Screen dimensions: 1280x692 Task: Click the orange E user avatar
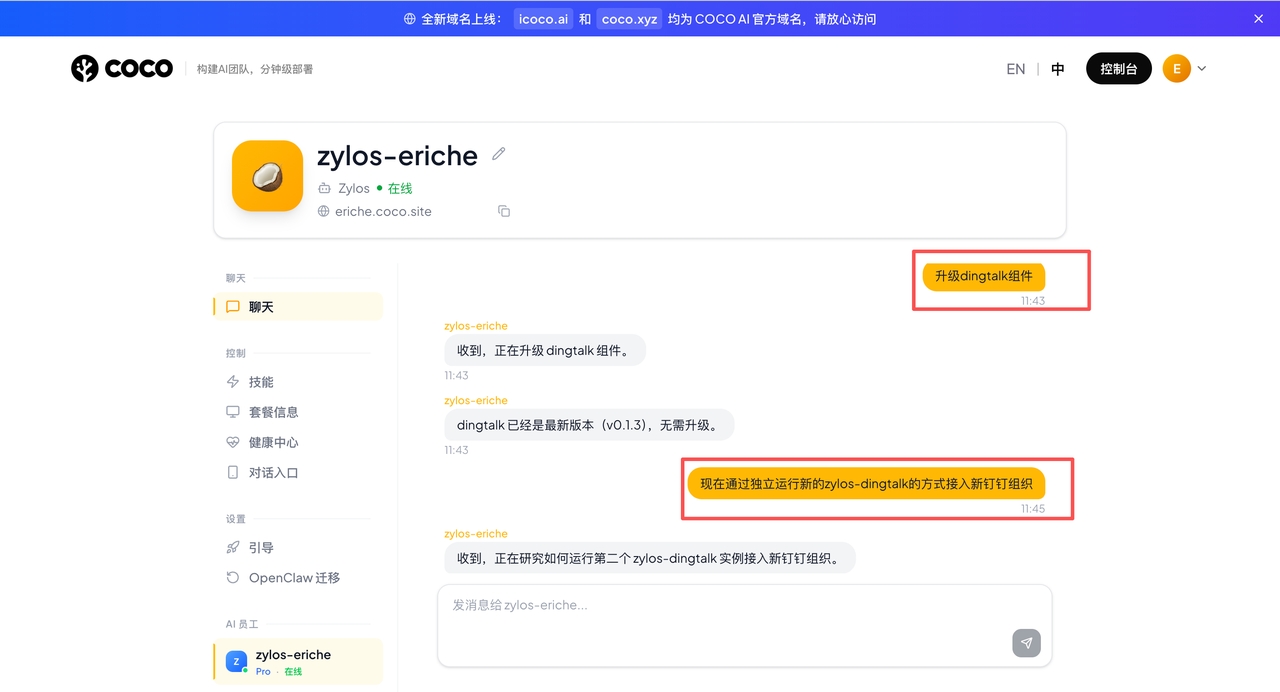point(1177,69)
